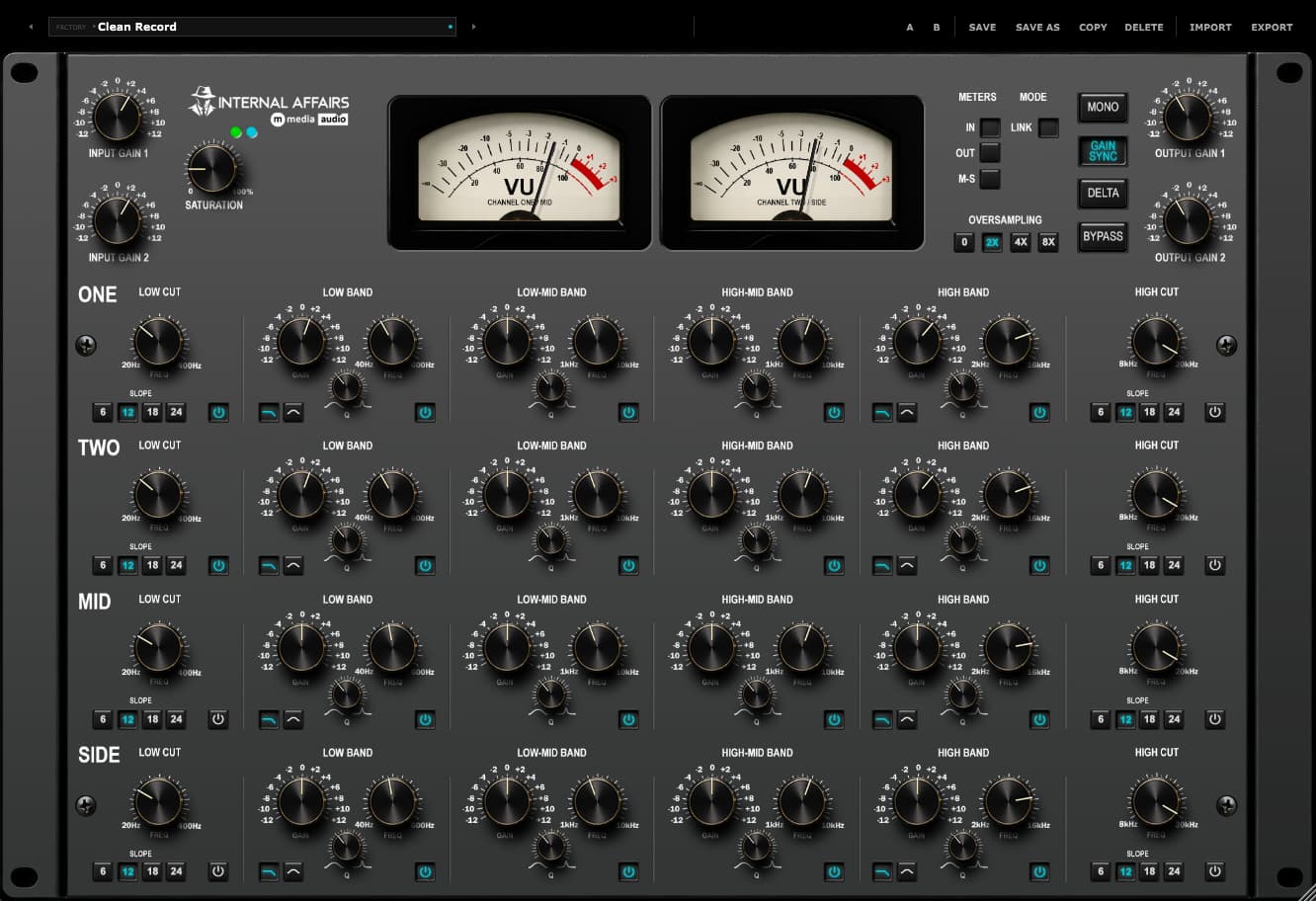This screenshot has width=1316, height=901.
Task: Enable the IN meters switch
Action: (990, 127)
